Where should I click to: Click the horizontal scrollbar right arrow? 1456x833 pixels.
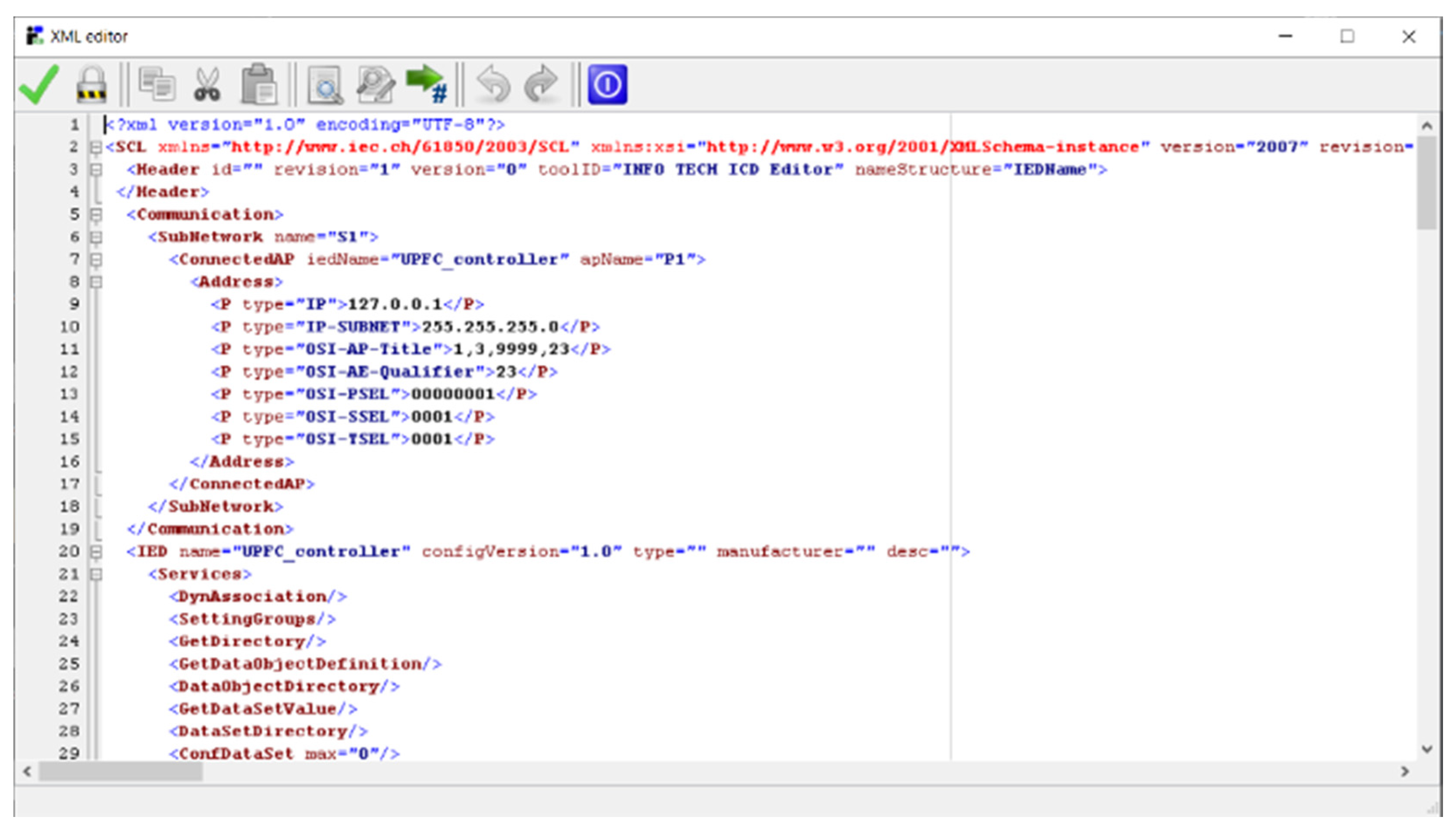pyautogui.click(x=1405, y=771)
